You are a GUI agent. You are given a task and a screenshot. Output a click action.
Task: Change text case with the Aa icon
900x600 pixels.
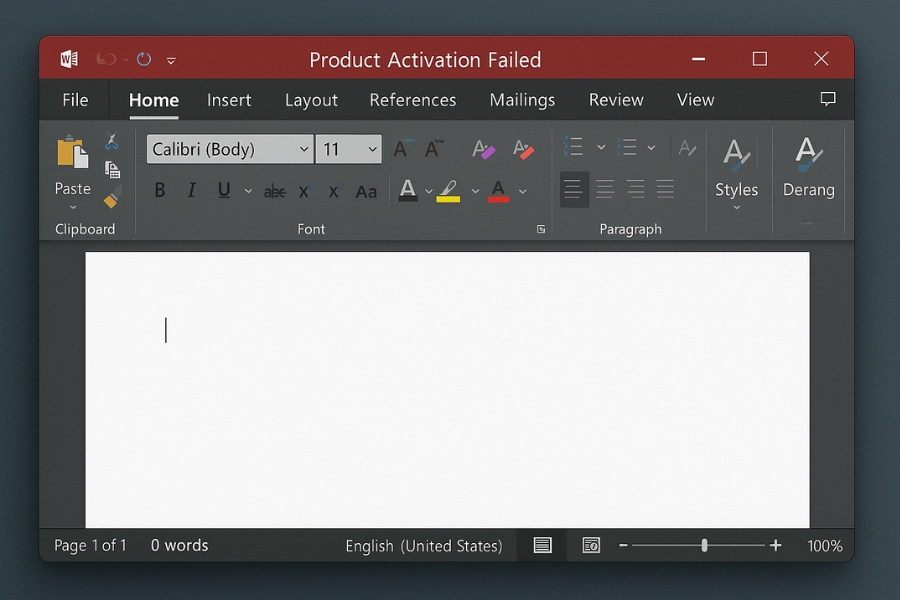click(365, 190)
